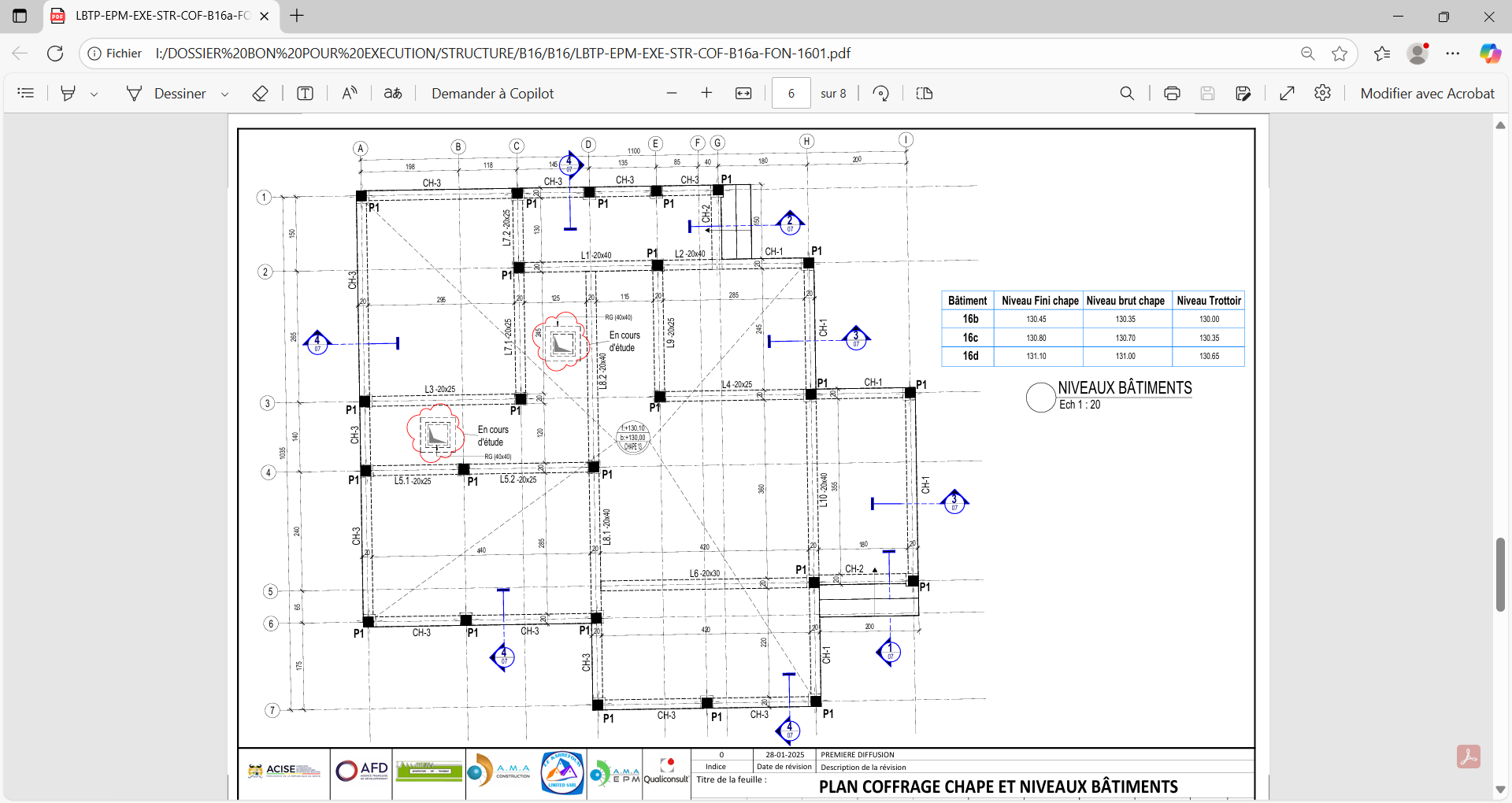Zoom in using the plus button
Viewport: 1512px width, 803px height.
point(706,94)
